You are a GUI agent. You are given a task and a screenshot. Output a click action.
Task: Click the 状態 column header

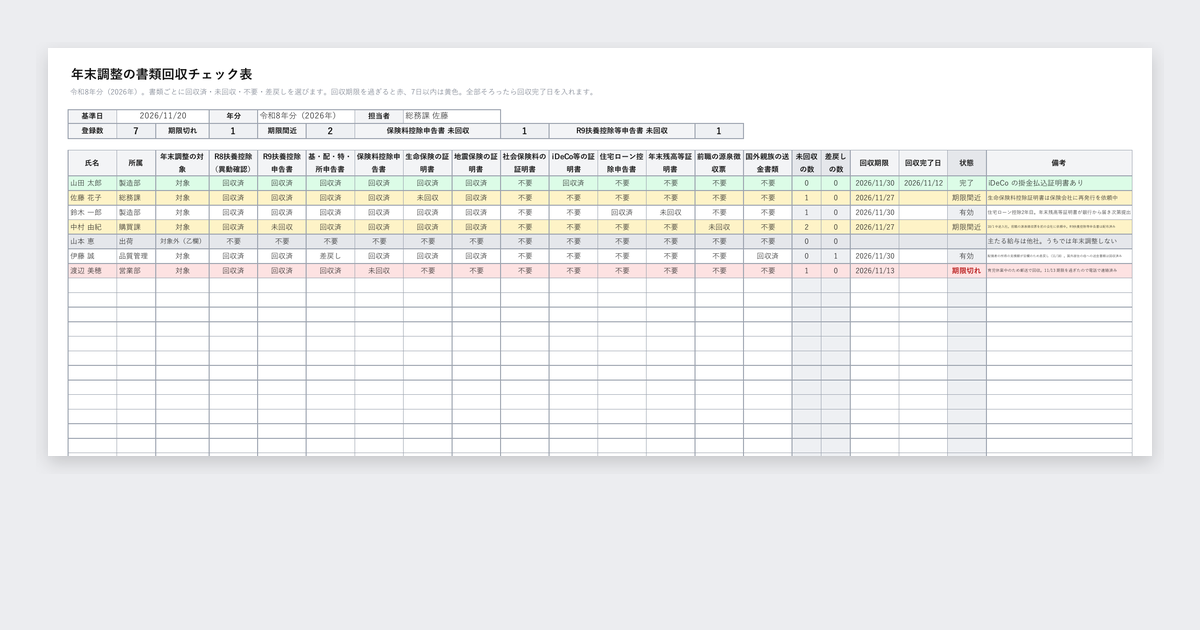(x=967, y=162)
